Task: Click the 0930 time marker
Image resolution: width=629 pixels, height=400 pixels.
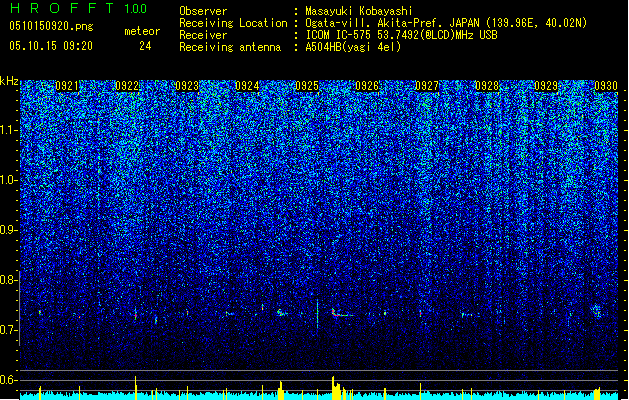Action: pyautogui.click(x=606, y=86)
